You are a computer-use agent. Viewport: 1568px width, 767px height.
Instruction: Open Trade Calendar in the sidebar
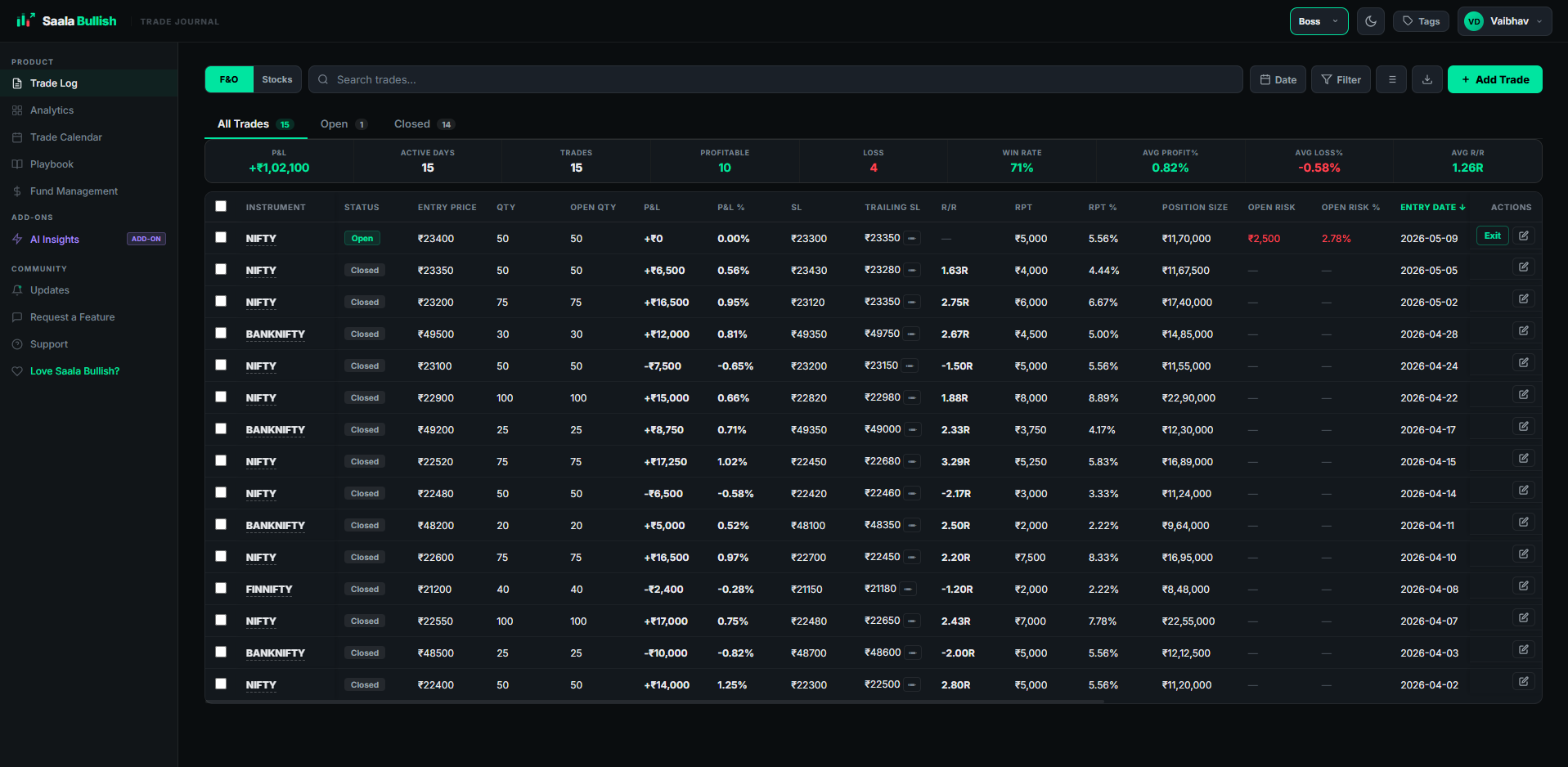click(x=88, y=137)
